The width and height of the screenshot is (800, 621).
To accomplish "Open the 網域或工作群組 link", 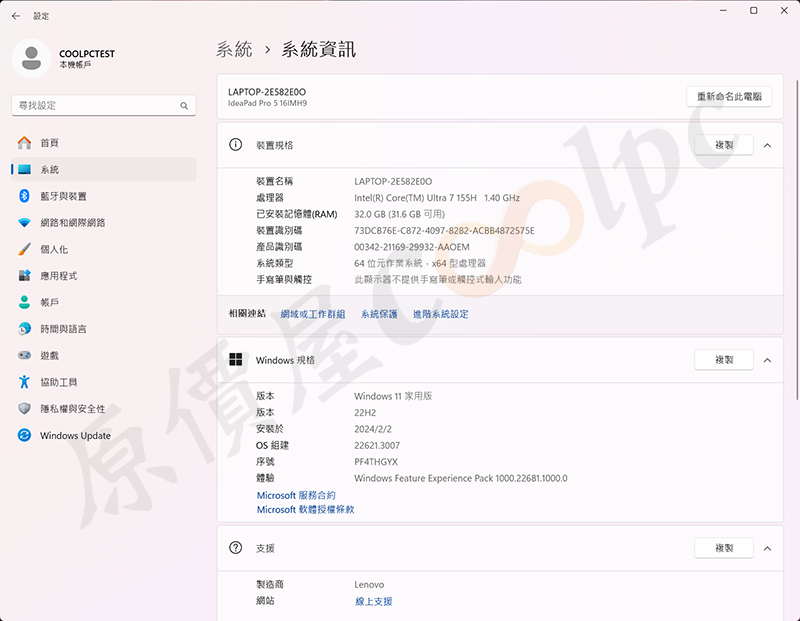I will coord(313,314).
